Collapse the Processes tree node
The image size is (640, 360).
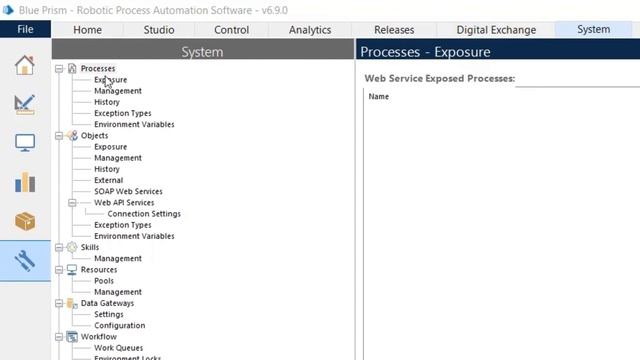[59, 69]
